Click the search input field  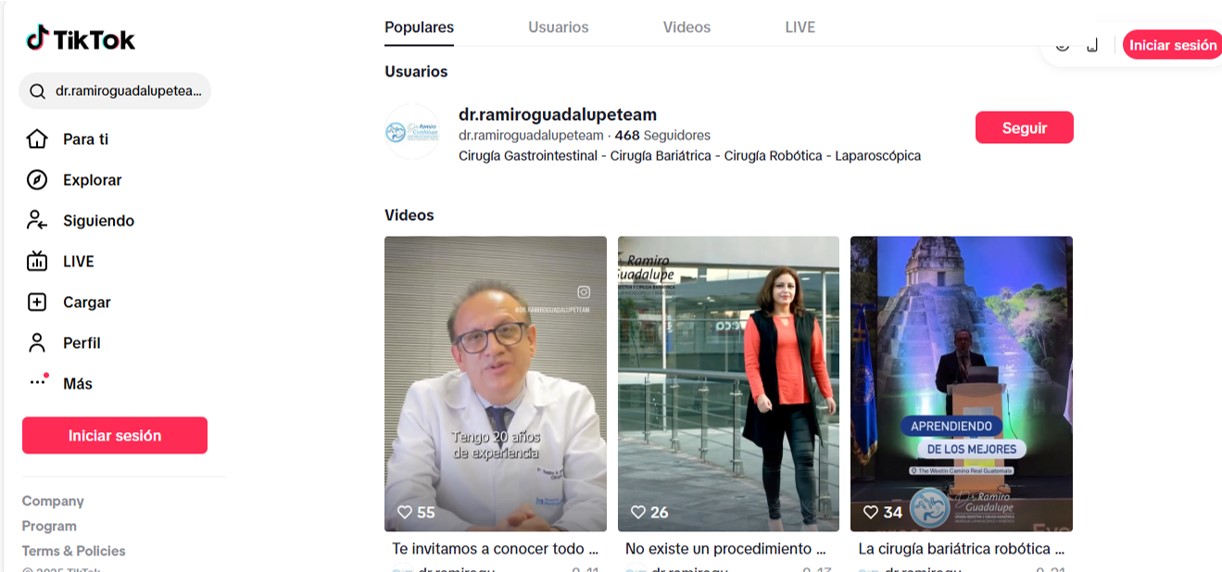click(x=128, y=91)
